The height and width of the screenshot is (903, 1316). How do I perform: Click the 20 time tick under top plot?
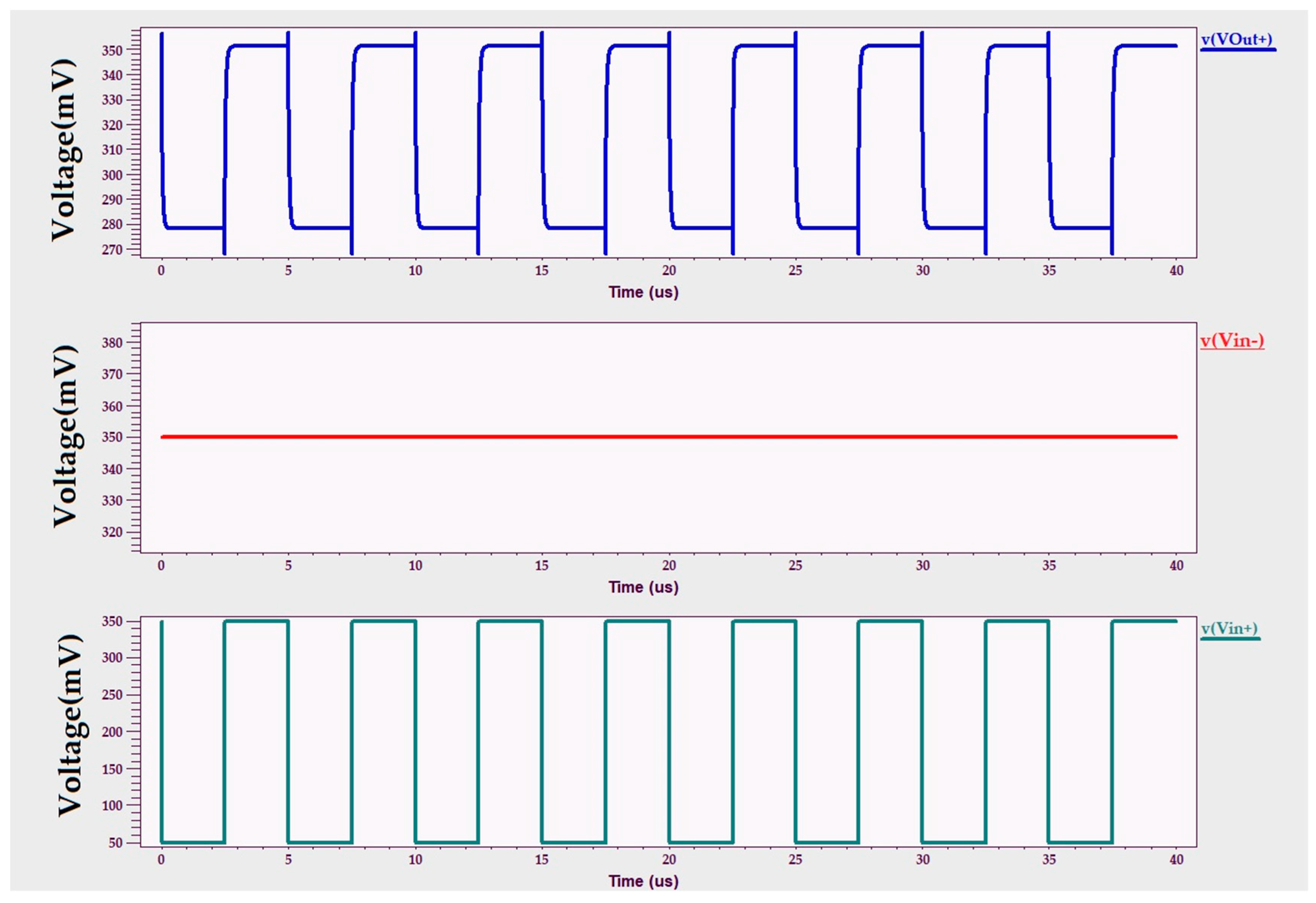[x=669, y=271]
